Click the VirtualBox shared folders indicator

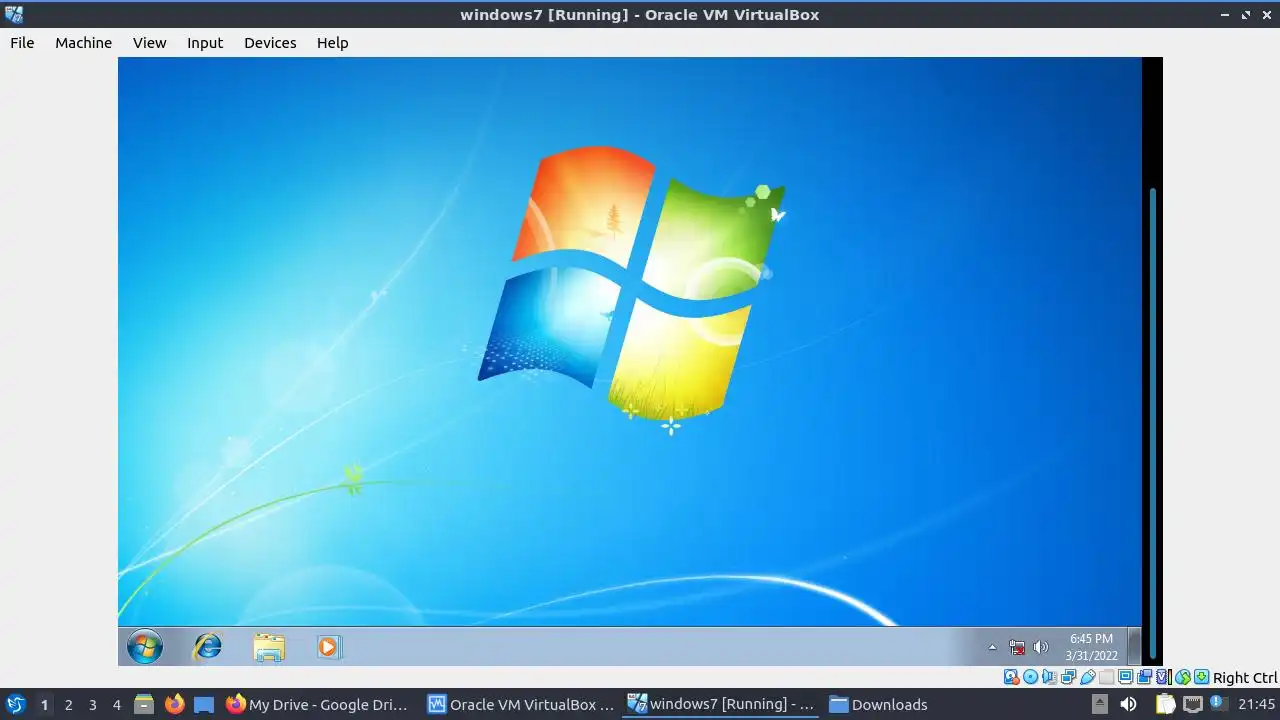point(1106,677)
